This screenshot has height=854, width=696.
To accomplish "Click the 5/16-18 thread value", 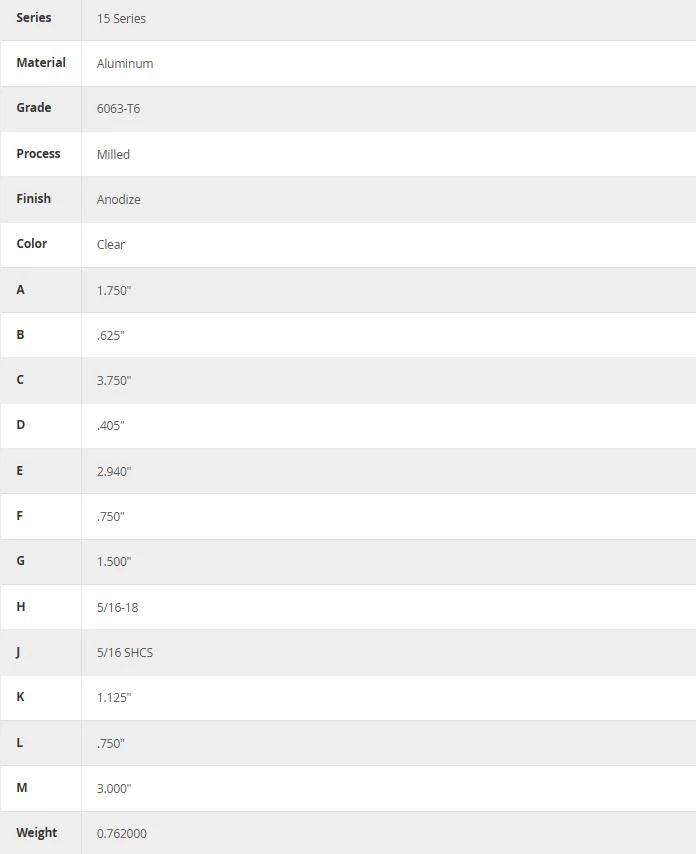I will (x=118, y=607).
